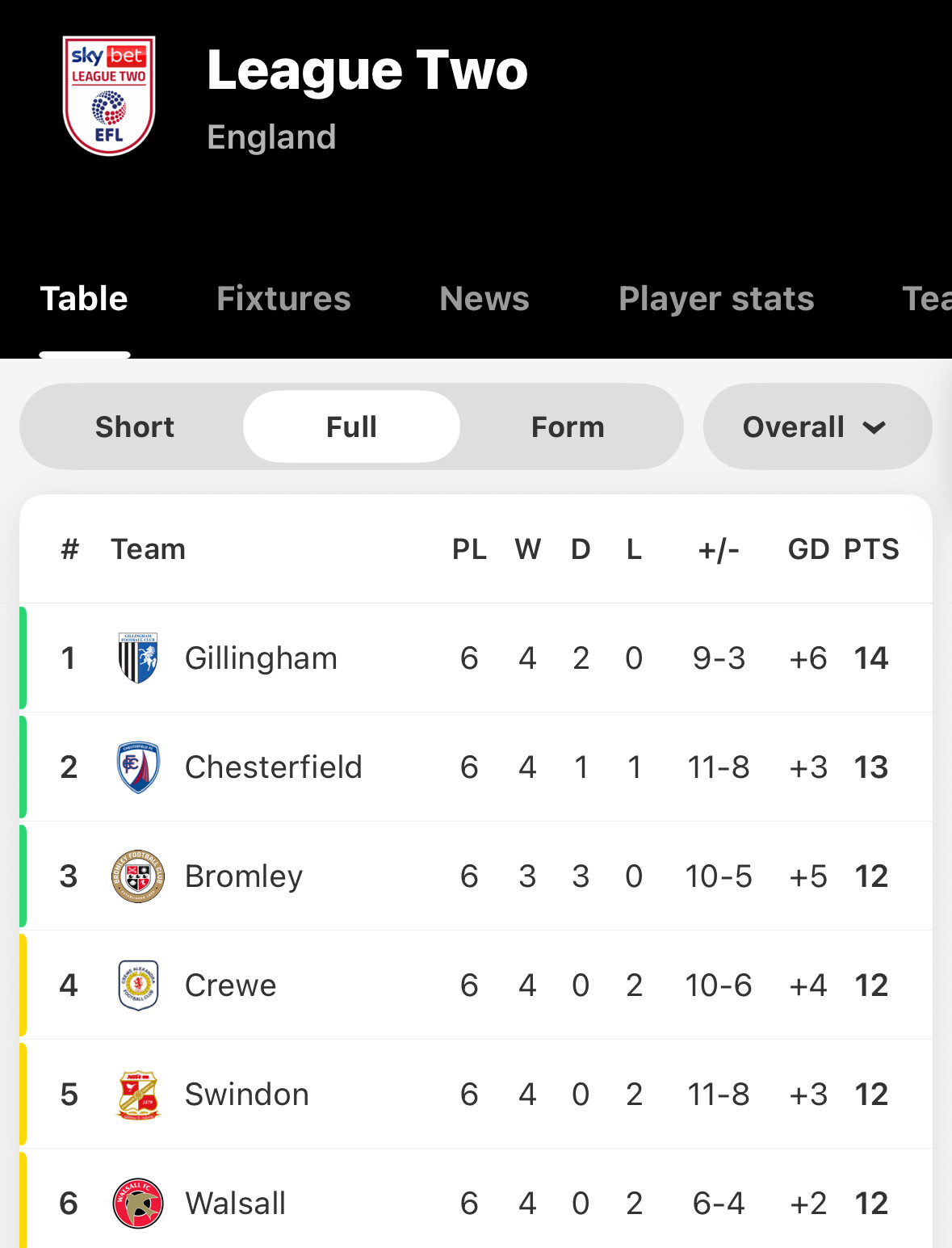The image size is (952, 1248).
Task: Select the Full table view
Action: pos(351,427)
